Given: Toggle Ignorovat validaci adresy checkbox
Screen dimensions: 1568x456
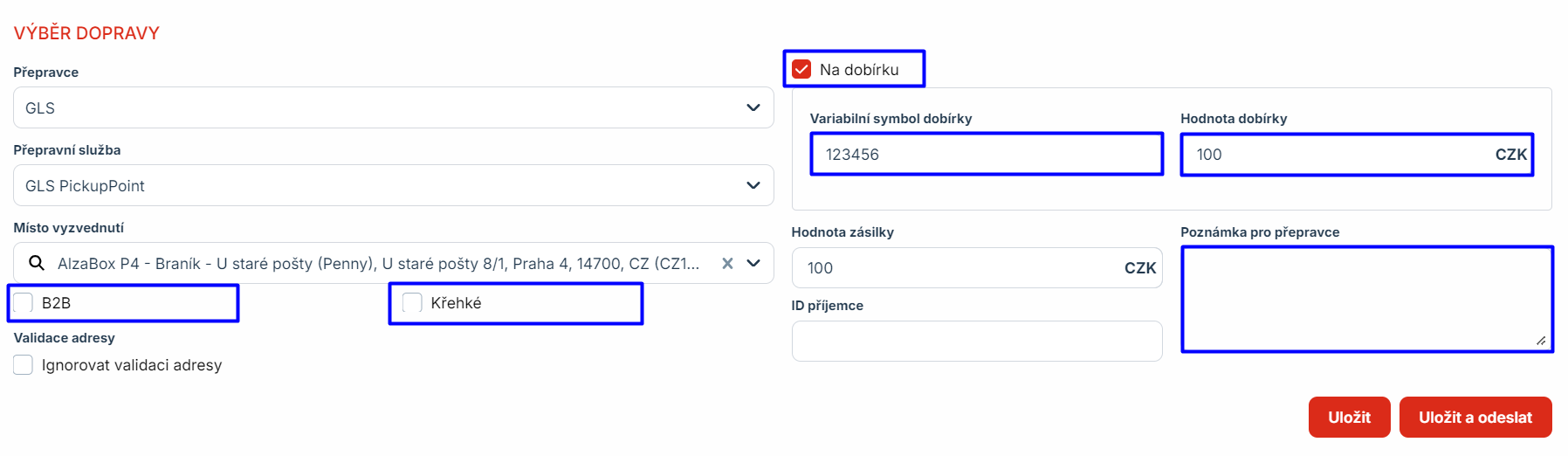Looking at the screenshot, I should [x=24, y=365].
